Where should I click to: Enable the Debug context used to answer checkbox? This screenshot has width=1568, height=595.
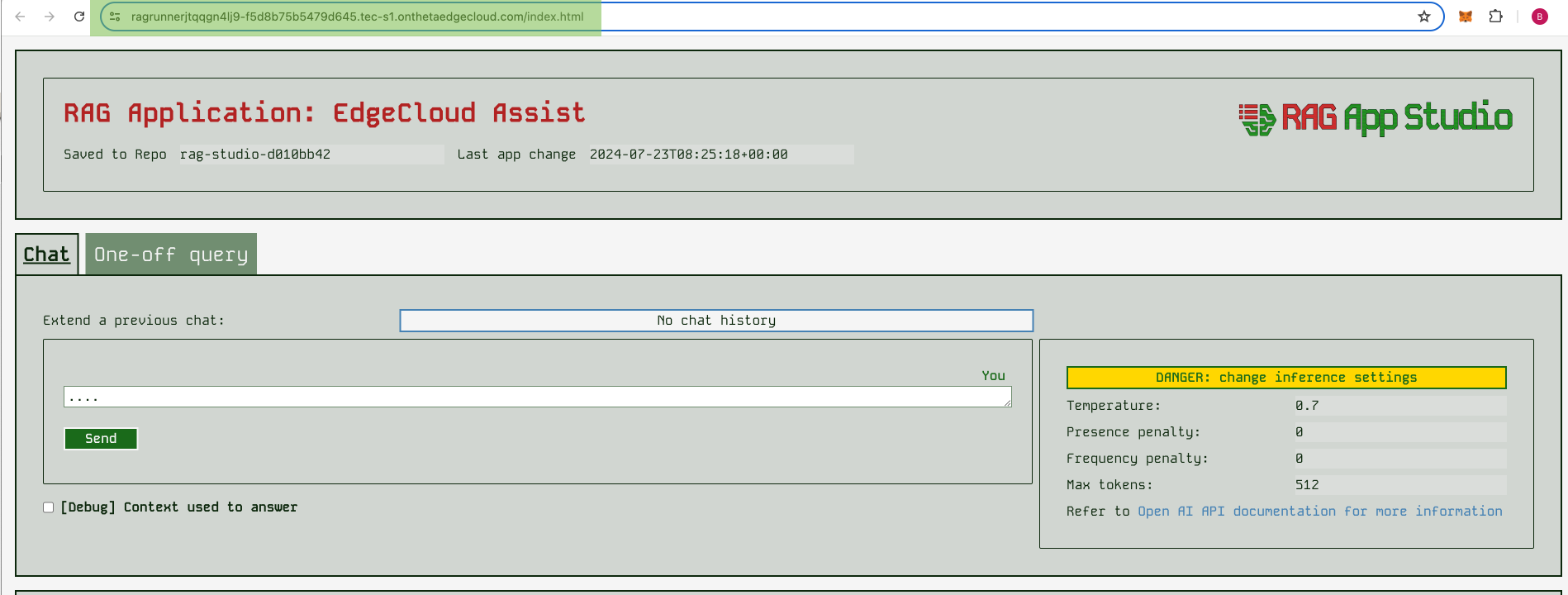click(49, 507)
